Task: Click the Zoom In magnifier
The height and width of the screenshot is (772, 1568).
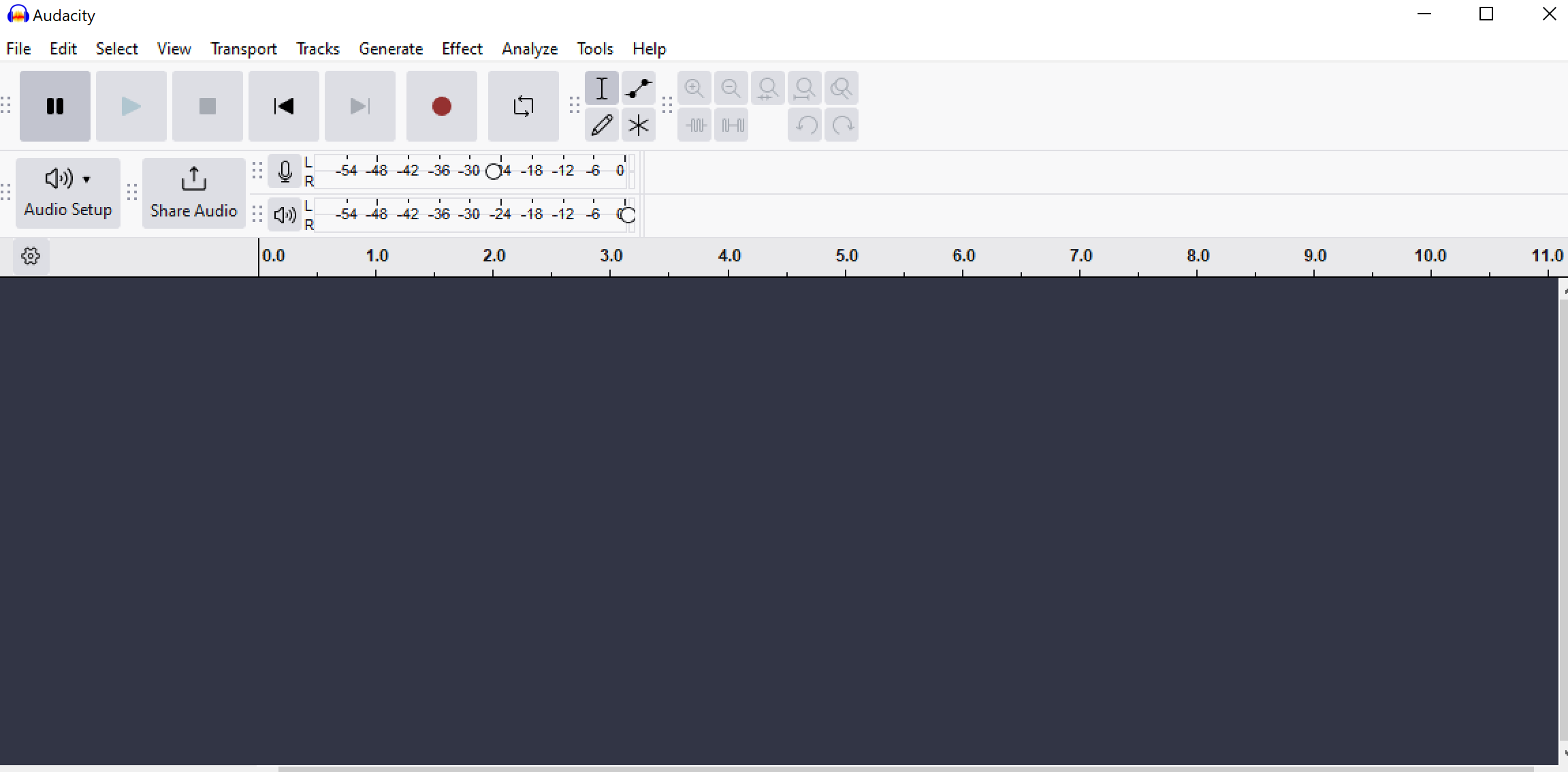Action: pos(694,89)
